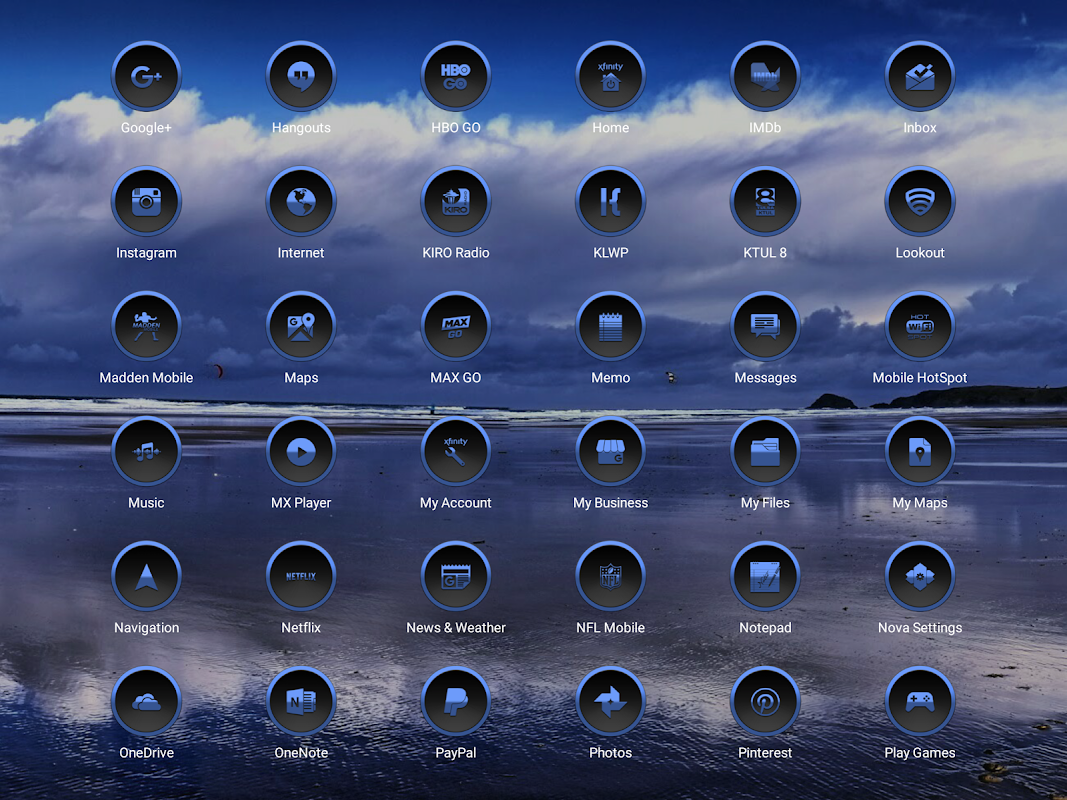Launch the Pinterest app icon
Screen dimensions: 1067x800
click(x=765, y=702)
